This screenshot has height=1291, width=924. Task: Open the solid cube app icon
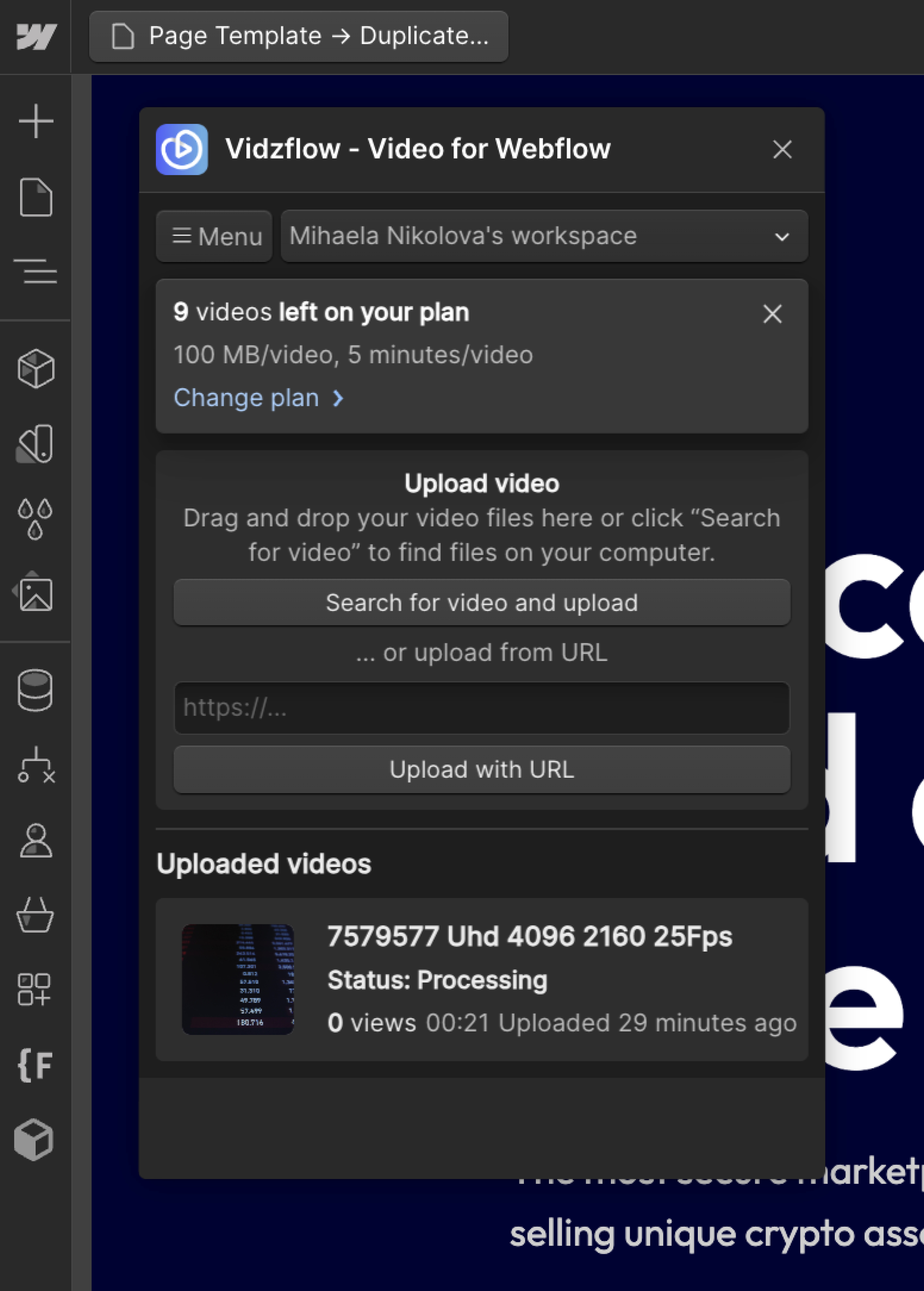coord(34,1140)
